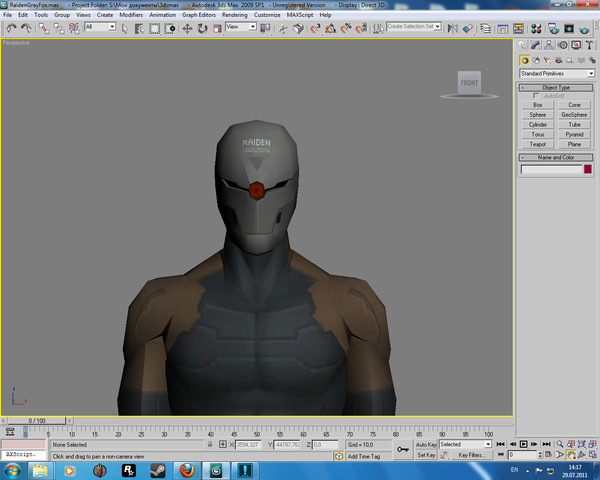Collapse the Object Type rollout
The width and height of the screenshot is (600, 480).
click(x=556, y=88)
